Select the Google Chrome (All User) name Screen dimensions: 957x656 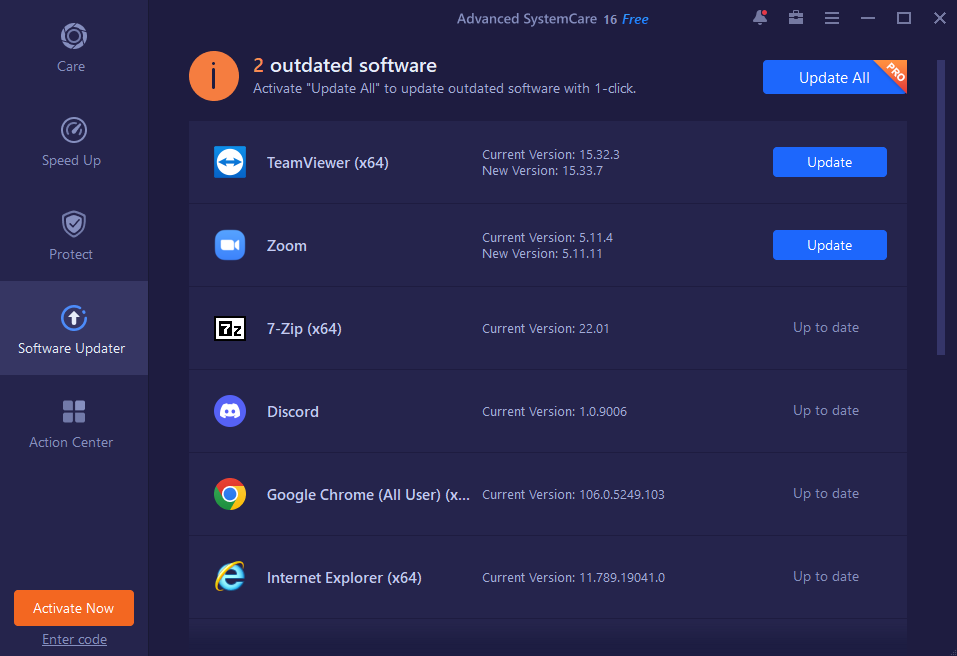pyautogui.click(x=368, y=495)
